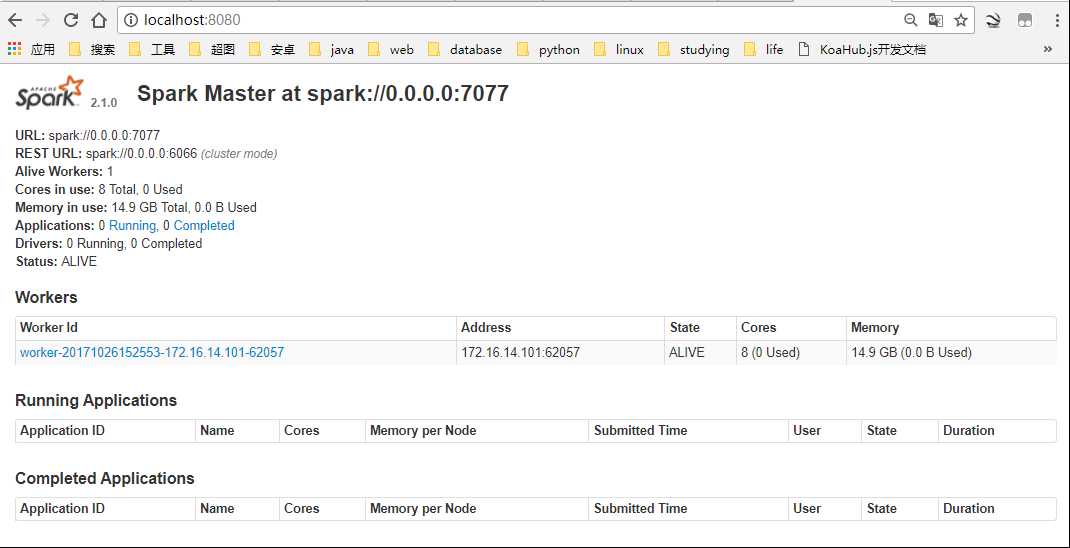Open the python bookmark folder
The width and height of the screenshot is (1070, 548).
click(549, 49)
